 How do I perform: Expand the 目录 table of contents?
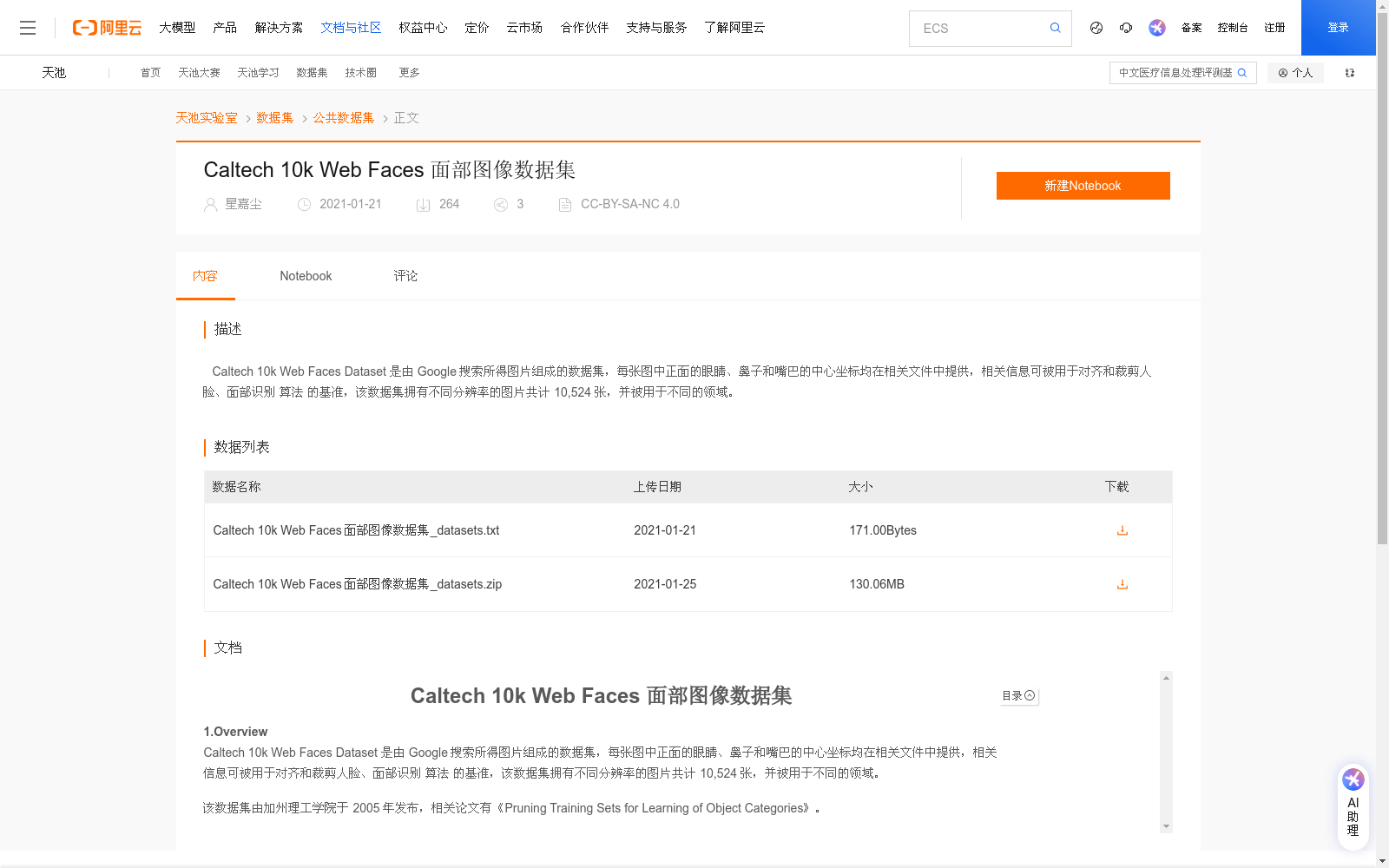[1018, 695]
